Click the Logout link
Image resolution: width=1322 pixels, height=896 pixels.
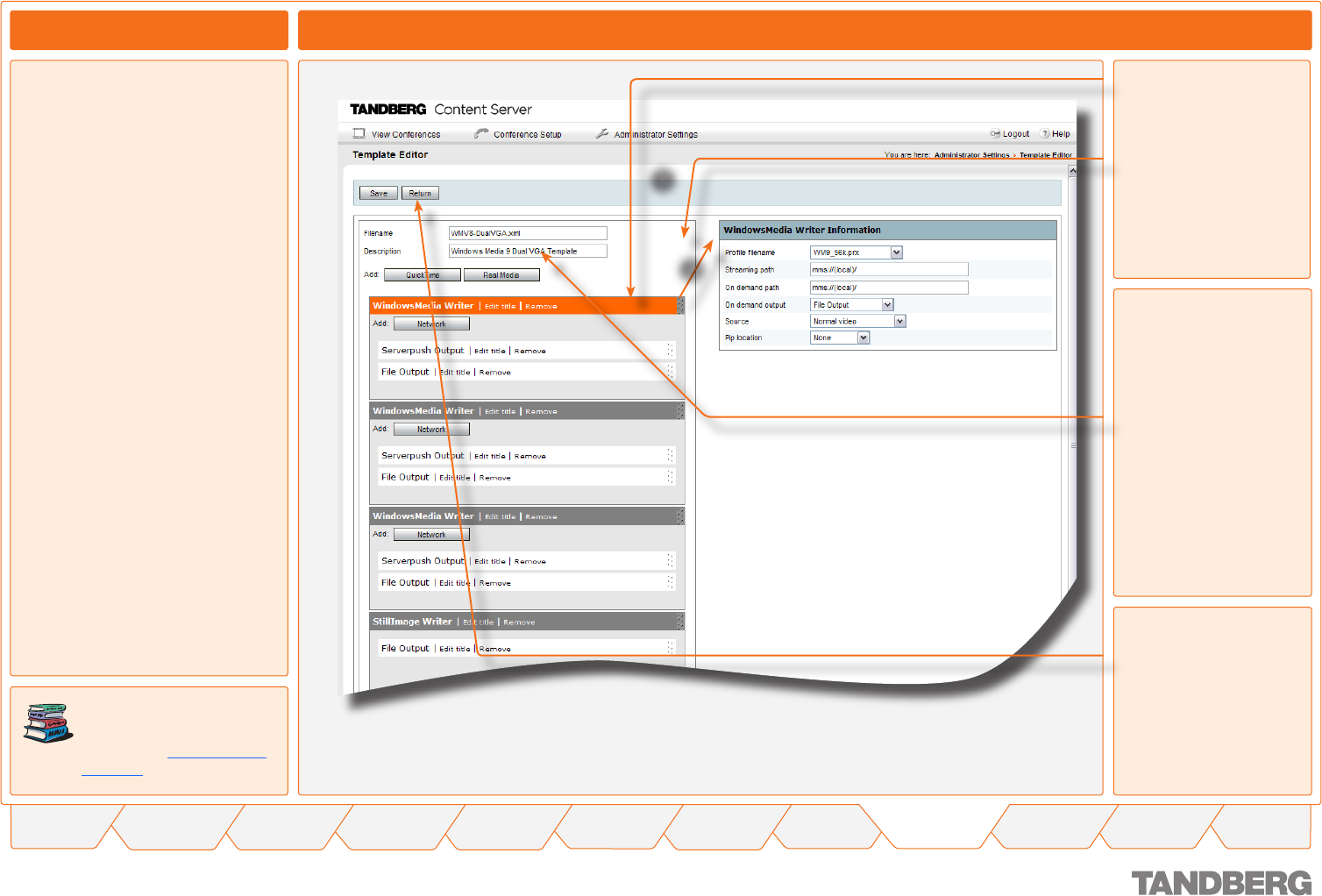point(1016,134)
